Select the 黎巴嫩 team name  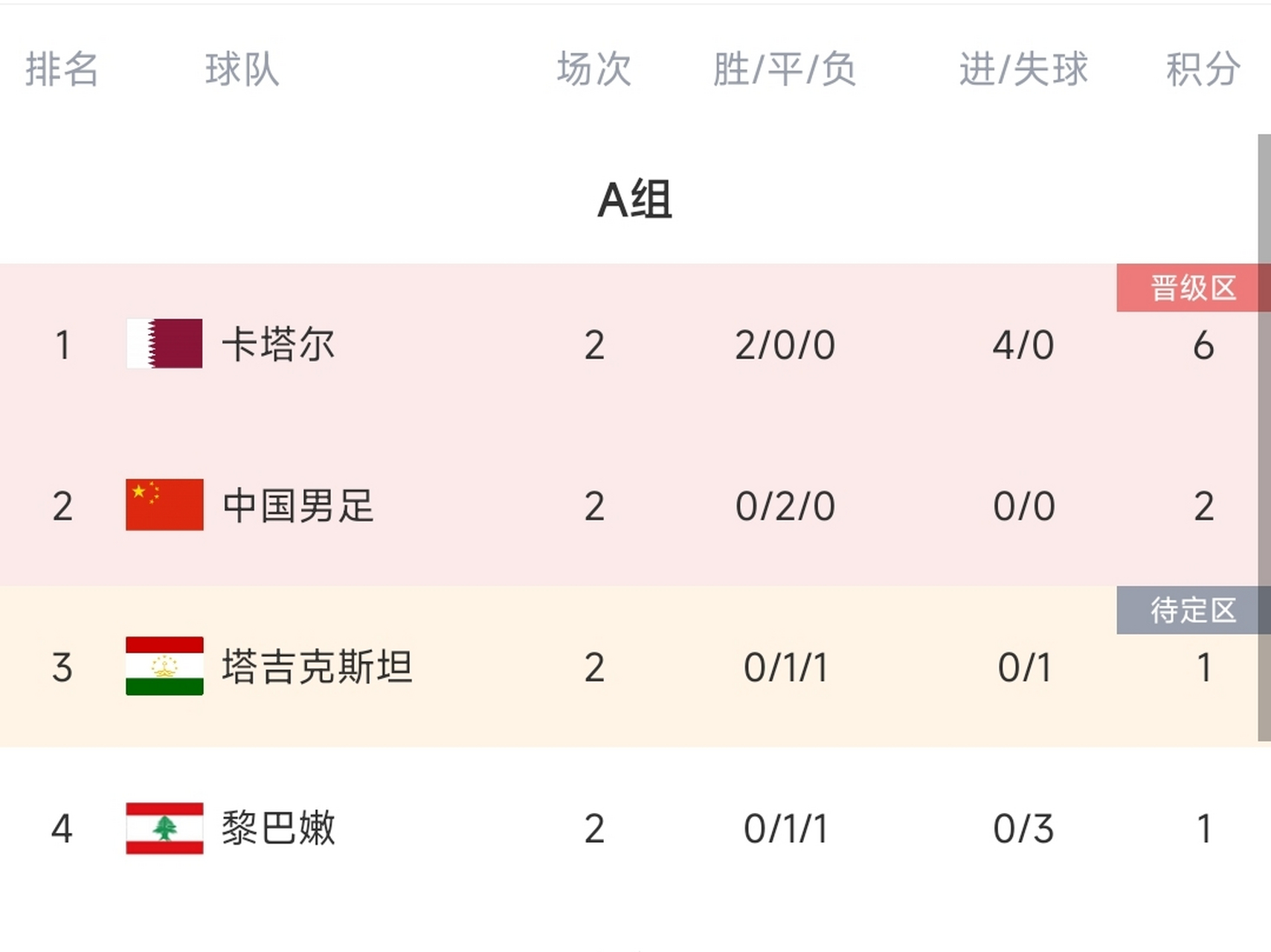[x=279, y=828]
